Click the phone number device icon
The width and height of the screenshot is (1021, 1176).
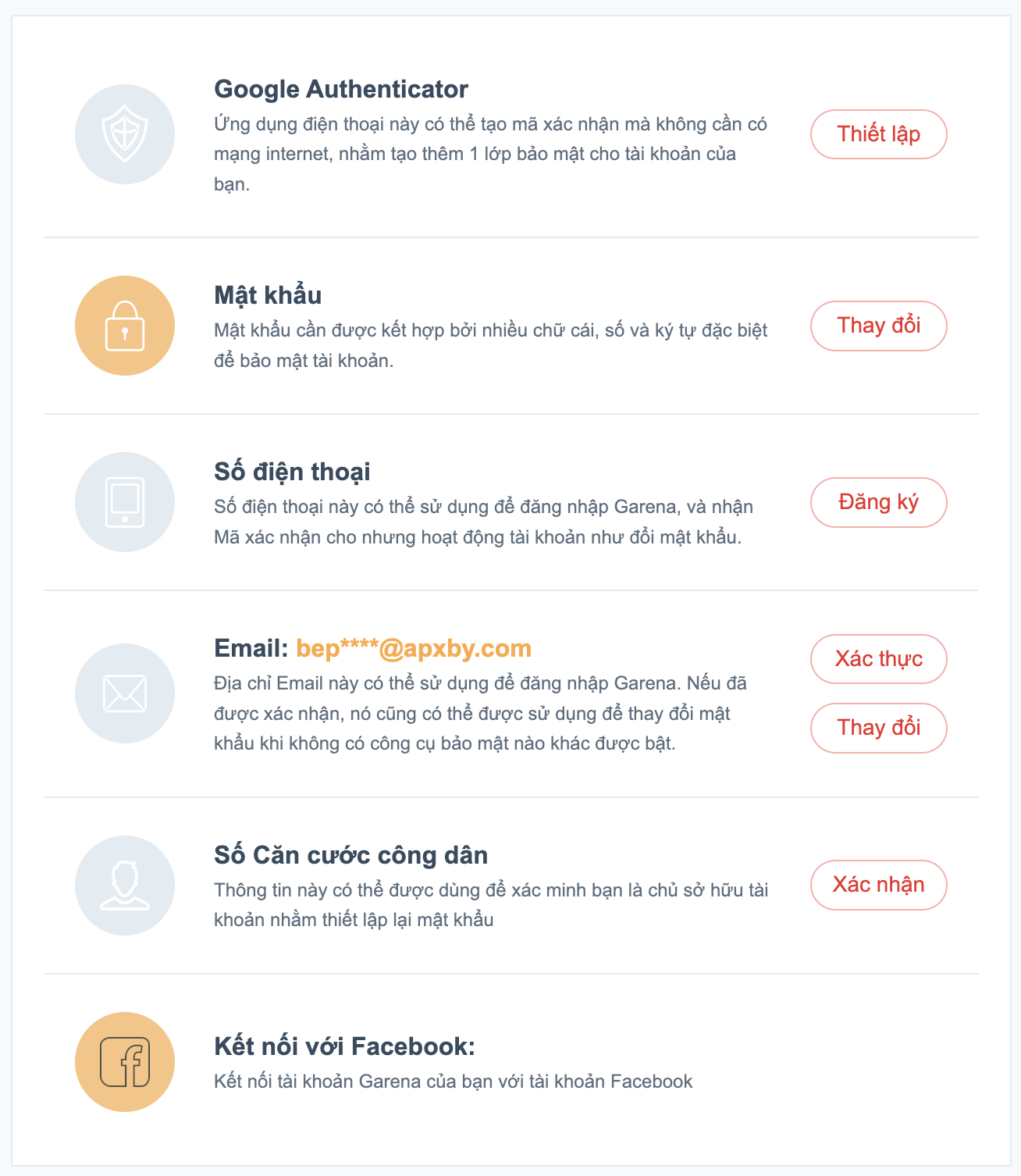[x=125, y=502]
